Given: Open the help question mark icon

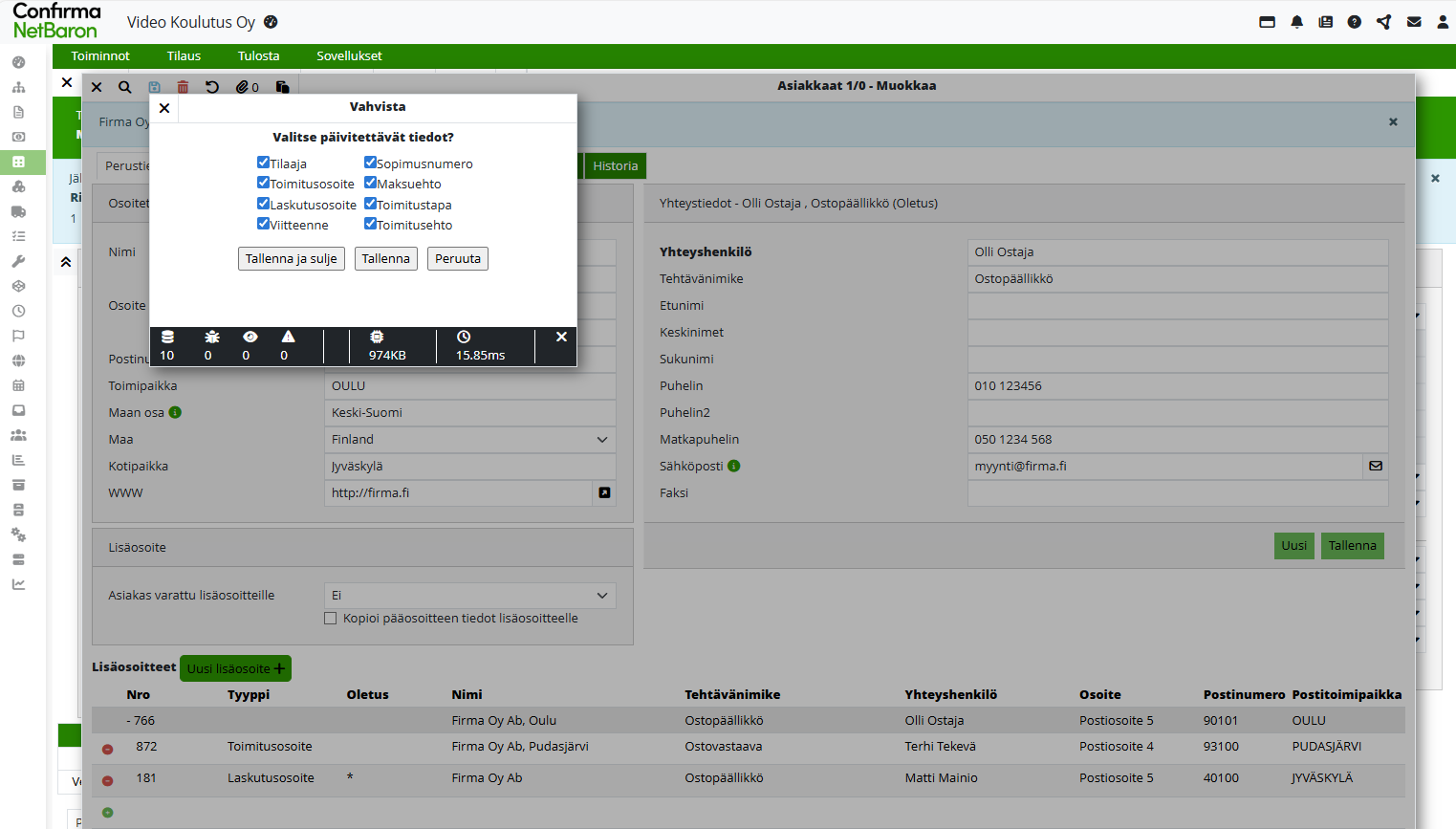Looking at the screenshot, I should [1354, 22].
